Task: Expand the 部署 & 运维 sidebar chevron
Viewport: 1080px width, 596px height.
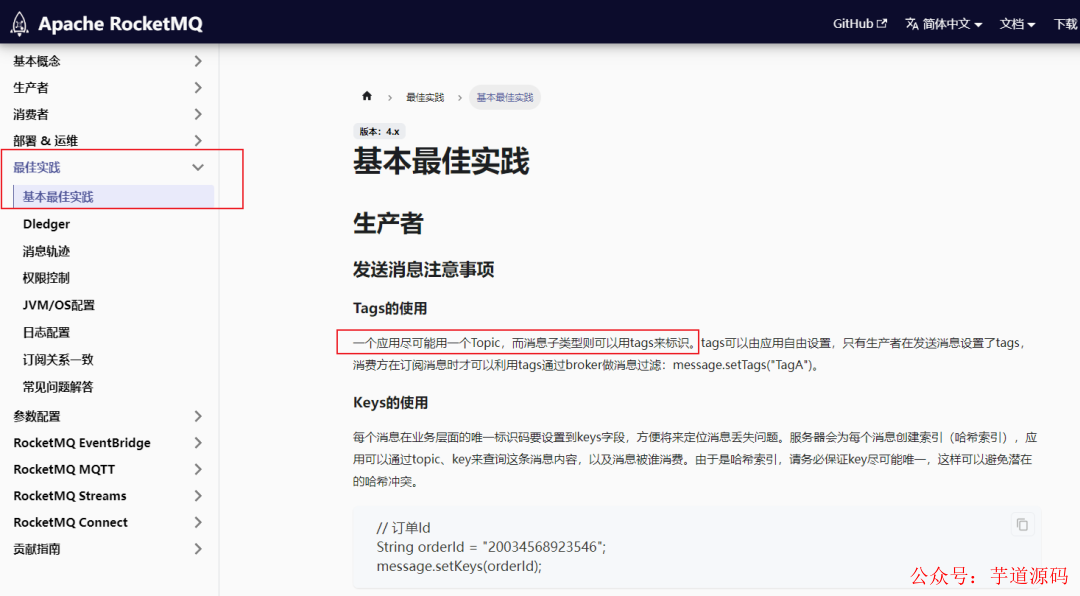Action: pos(198,141)
